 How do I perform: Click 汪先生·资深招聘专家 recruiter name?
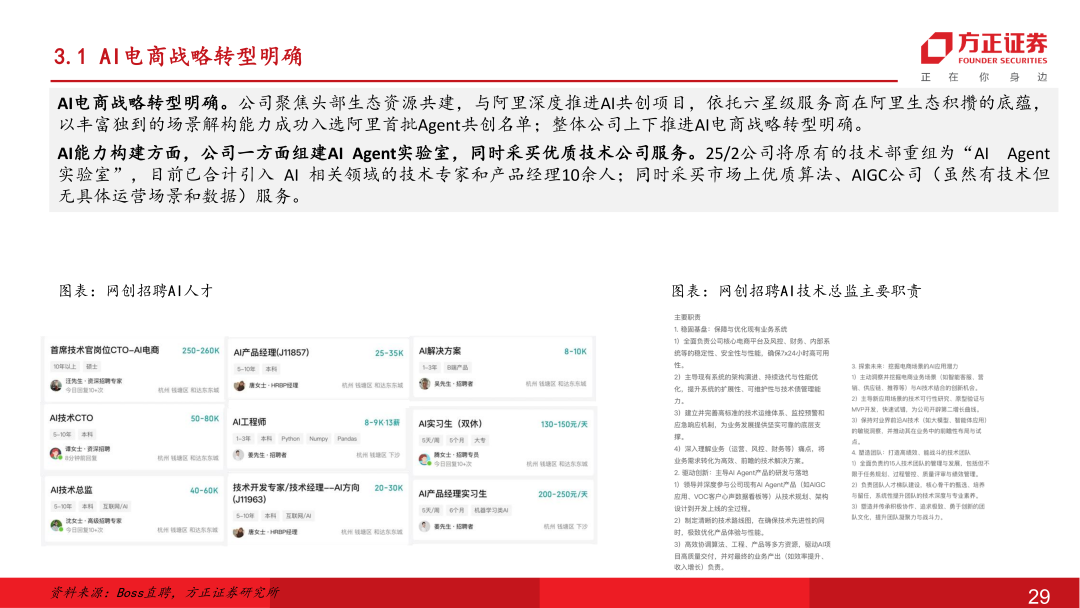coord(94,381)
